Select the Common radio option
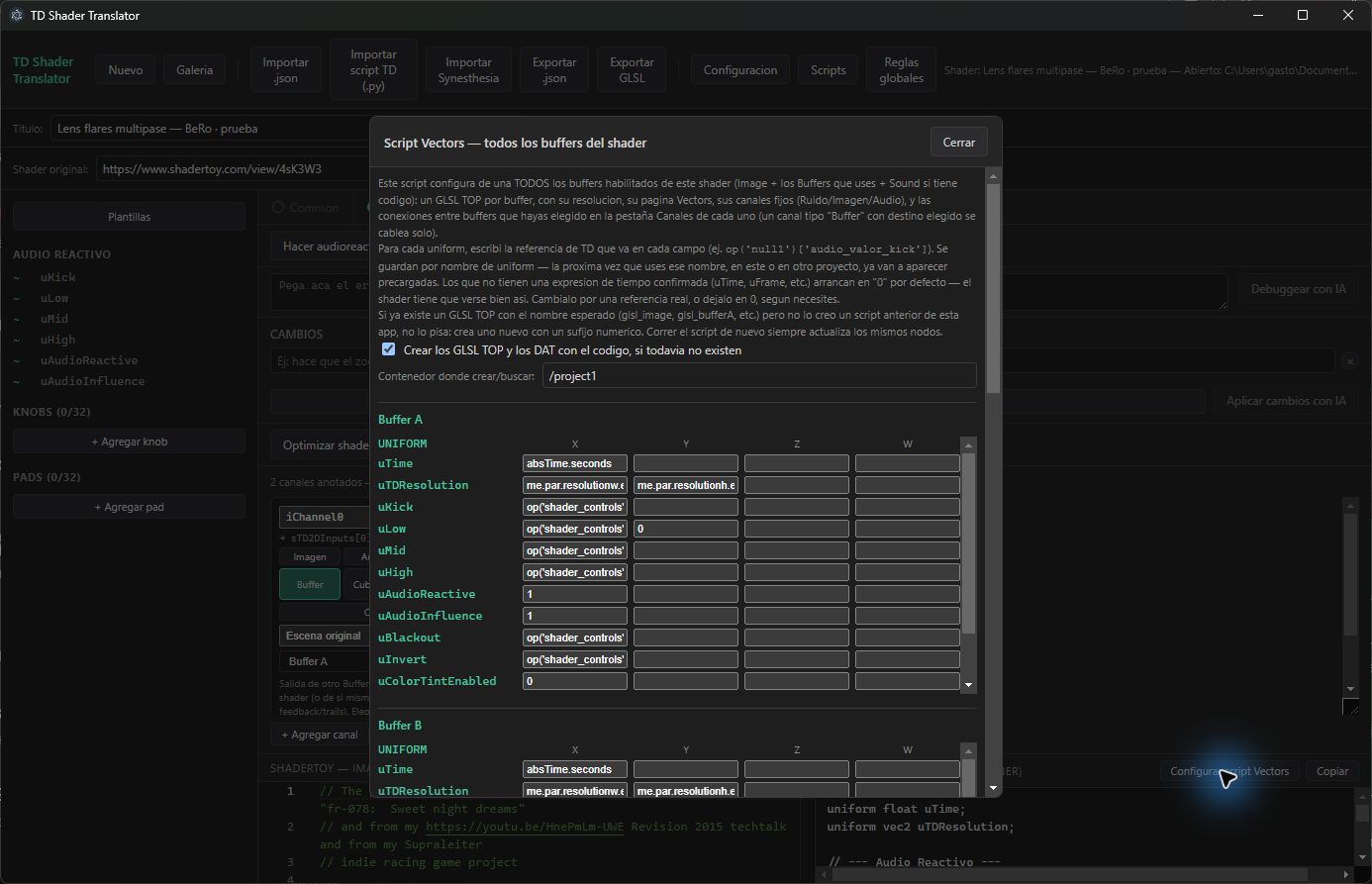 point(278,208)
